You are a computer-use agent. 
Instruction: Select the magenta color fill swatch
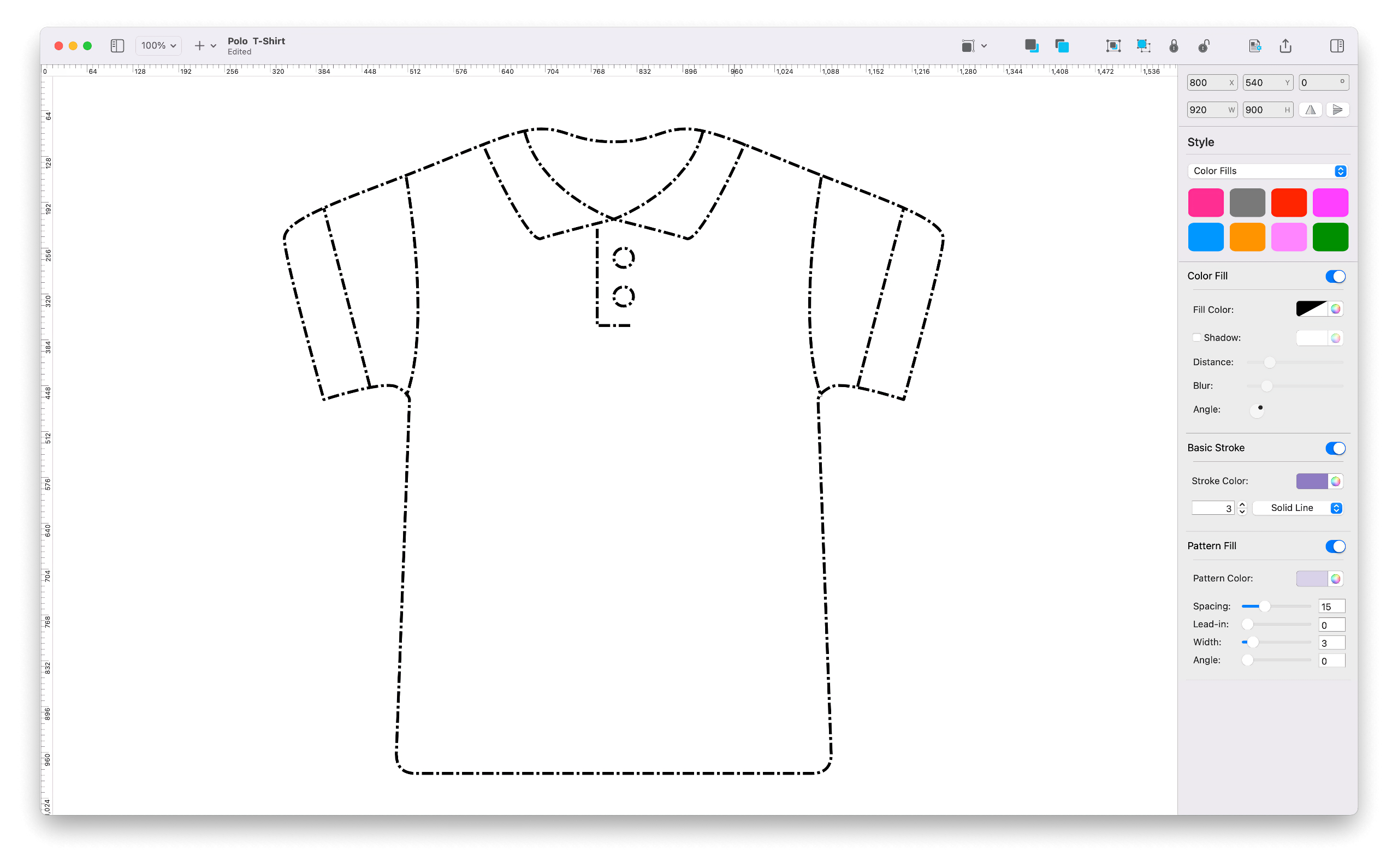pyautogui.click(x=1330, y=203)
